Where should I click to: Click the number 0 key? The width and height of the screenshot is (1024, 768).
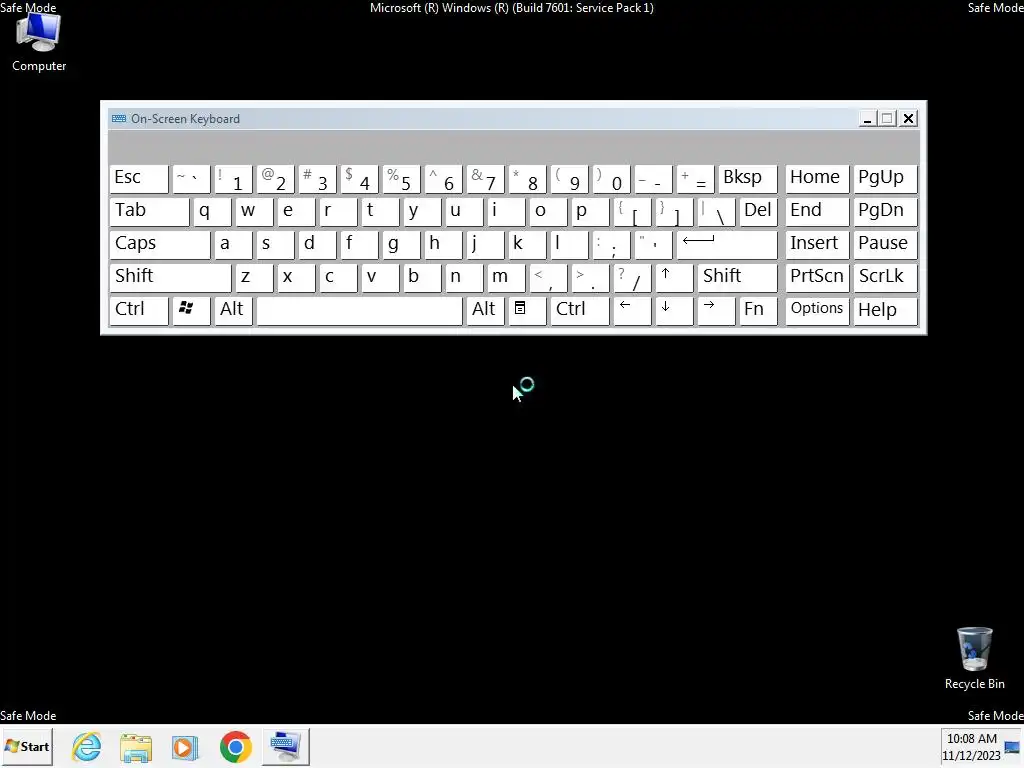click(x=611, y=178)
